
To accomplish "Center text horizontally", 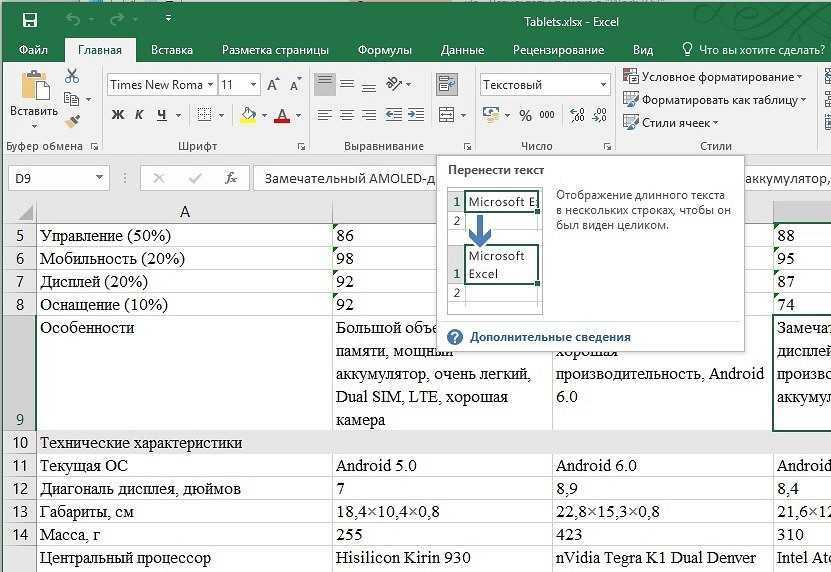I will [x=347, y=115].
